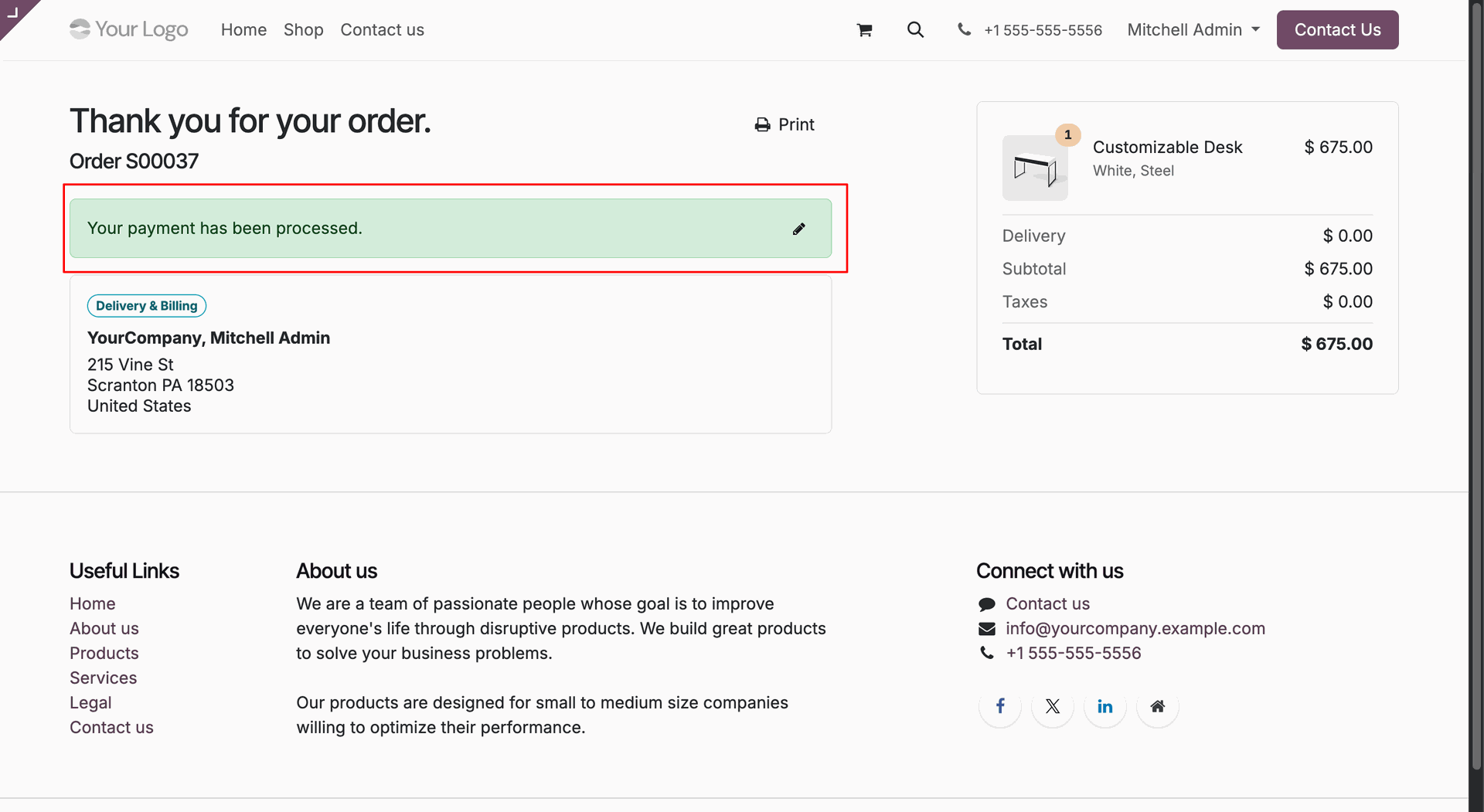
Task: Click the Your Logo image
Action: tap(129, 29)
